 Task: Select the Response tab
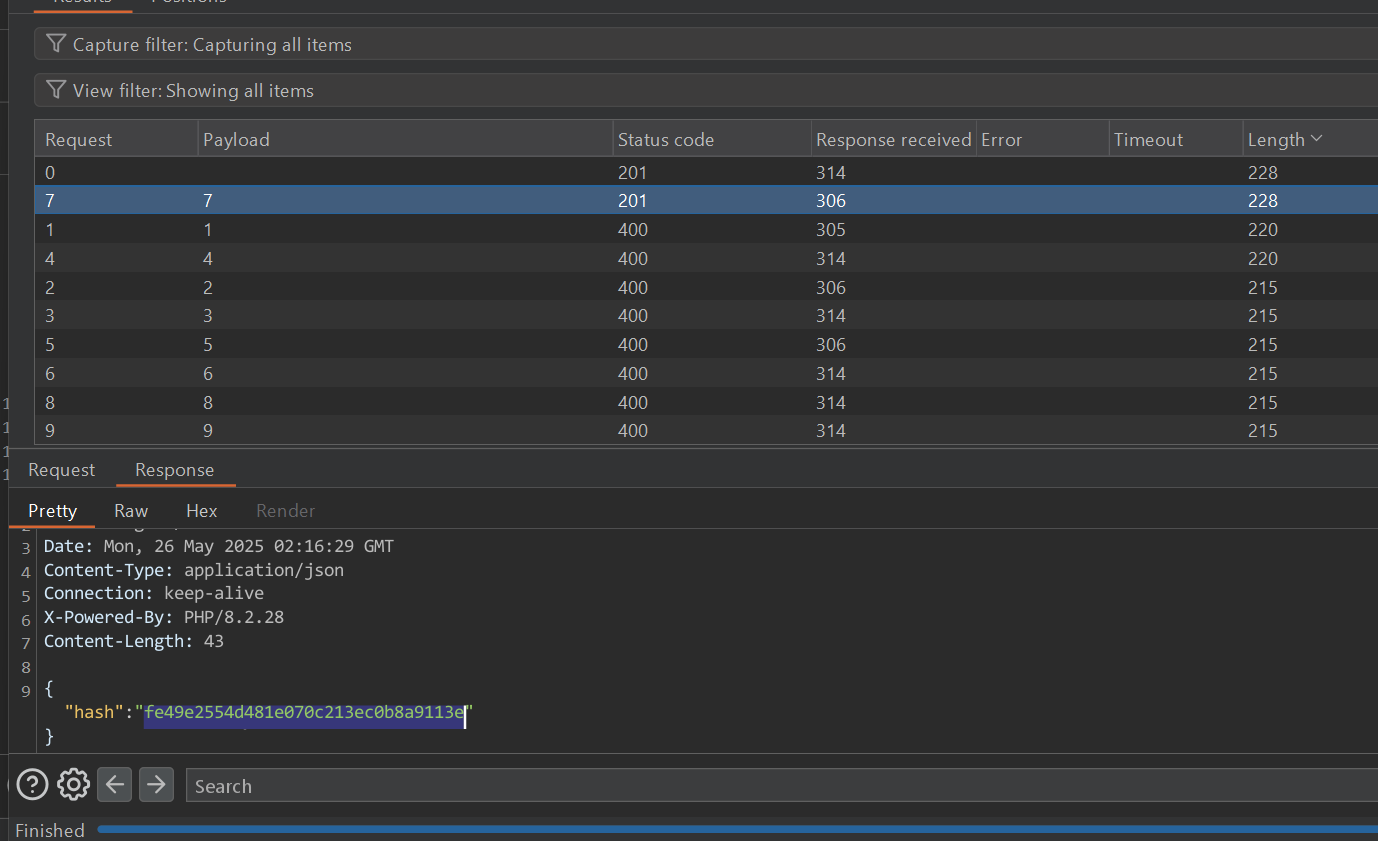174,470
